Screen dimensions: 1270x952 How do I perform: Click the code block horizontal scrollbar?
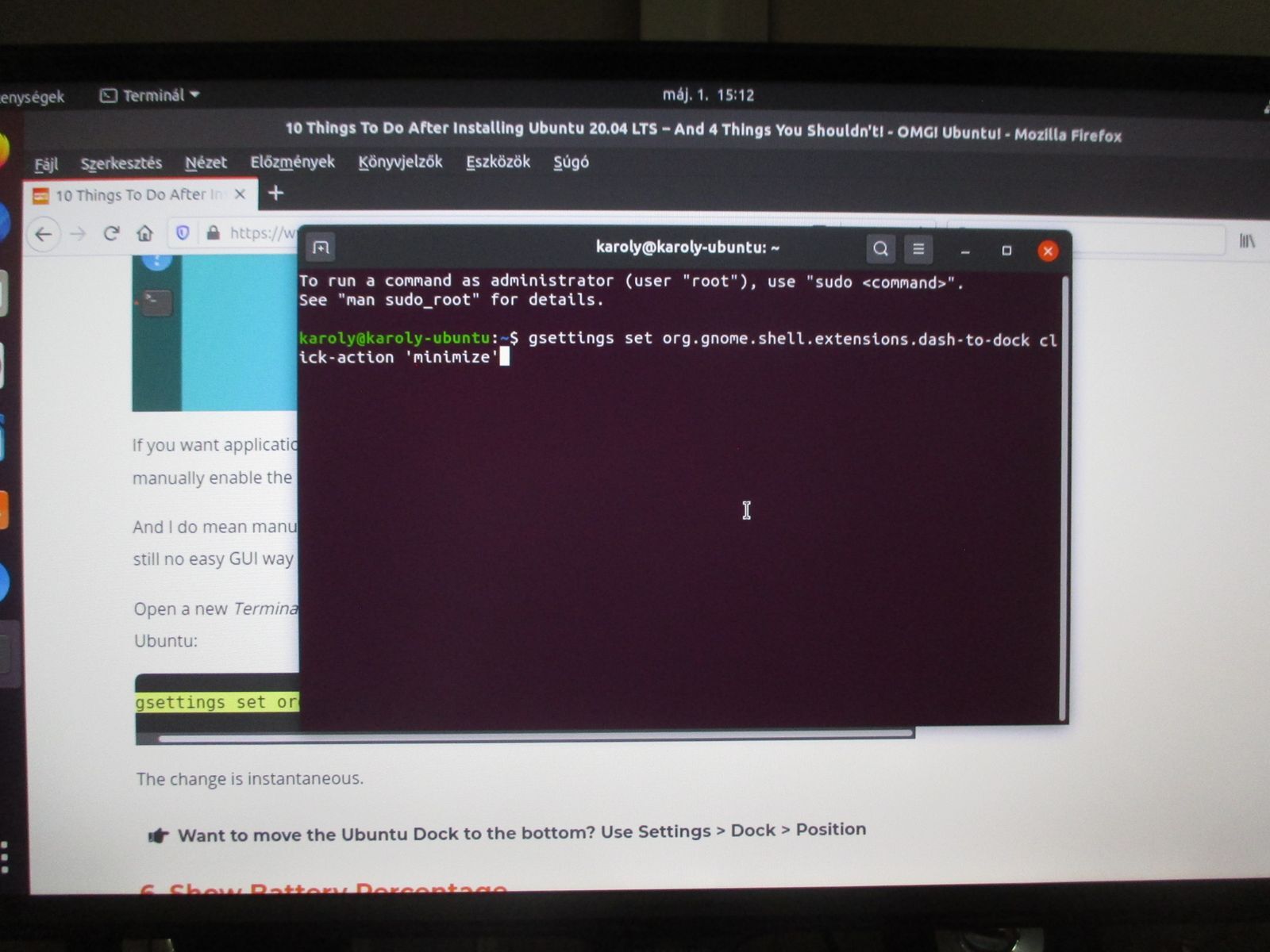(x=536, y=738)
